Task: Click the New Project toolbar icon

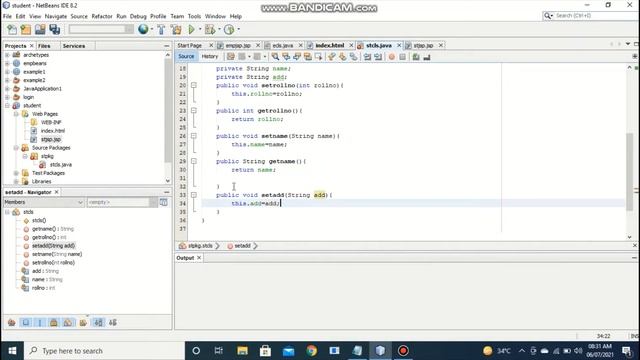Action: (x=26, y=29)
